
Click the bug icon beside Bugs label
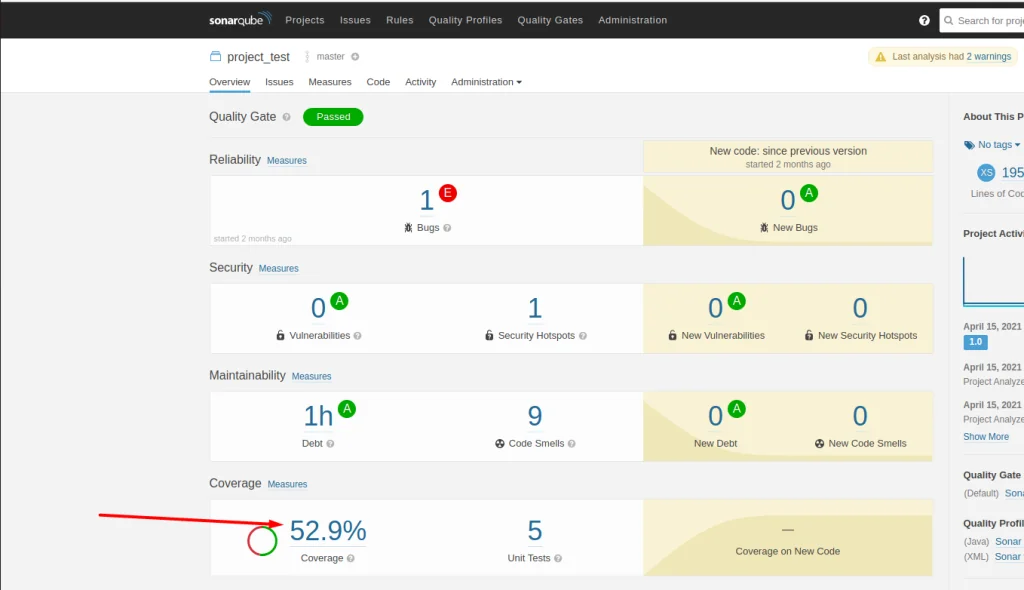408,227
